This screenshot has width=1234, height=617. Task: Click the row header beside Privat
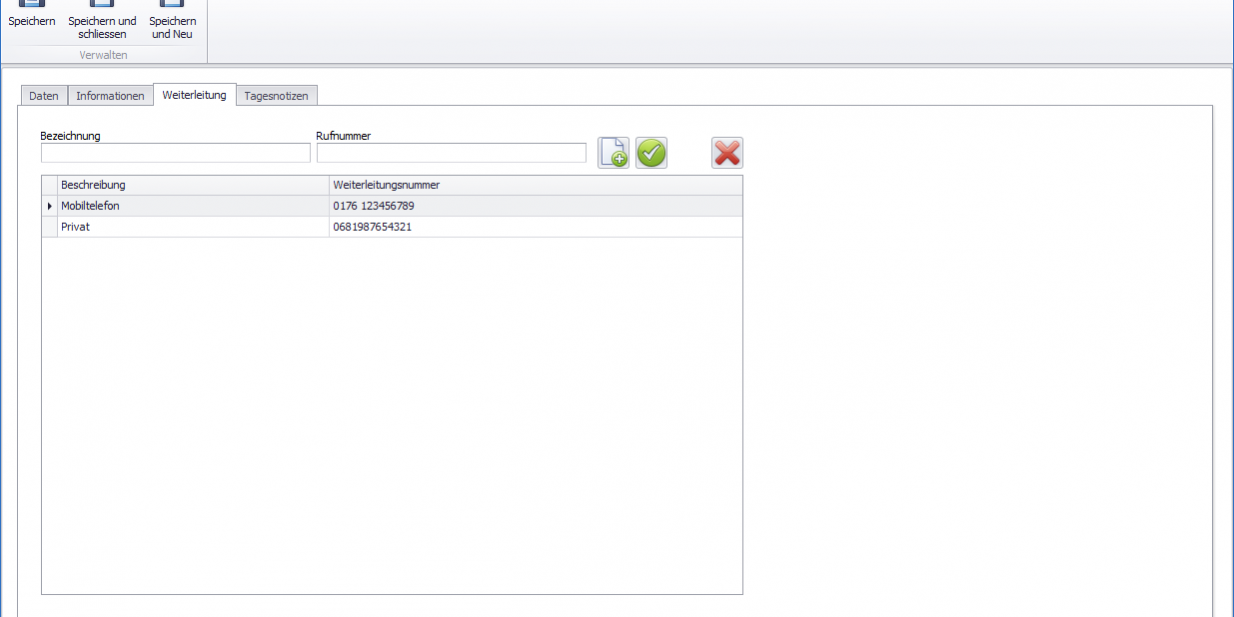49,227
